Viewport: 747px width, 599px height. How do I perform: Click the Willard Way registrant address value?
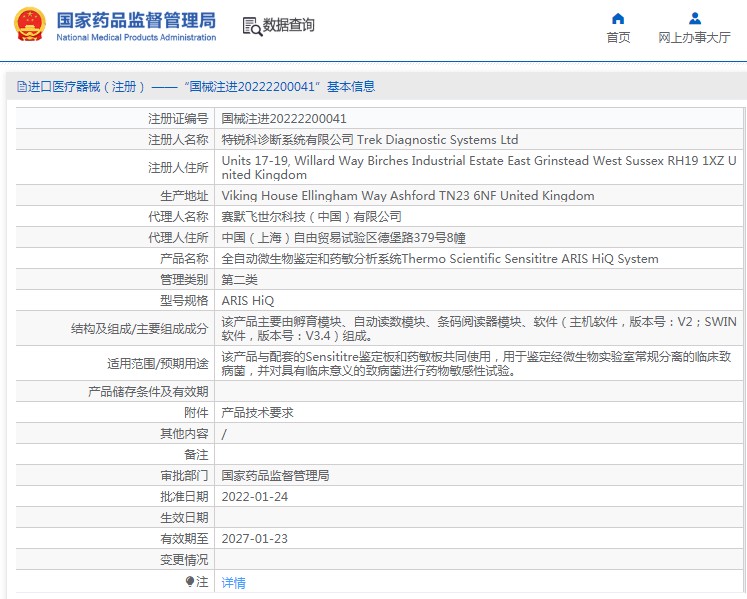tap(479, 167)
